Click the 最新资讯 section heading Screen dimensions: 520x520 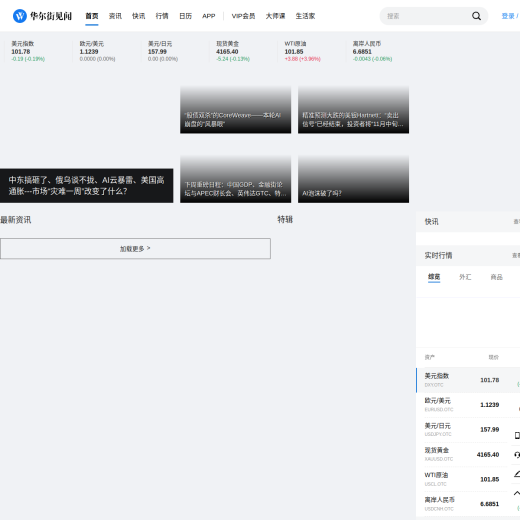pos(16,220)
